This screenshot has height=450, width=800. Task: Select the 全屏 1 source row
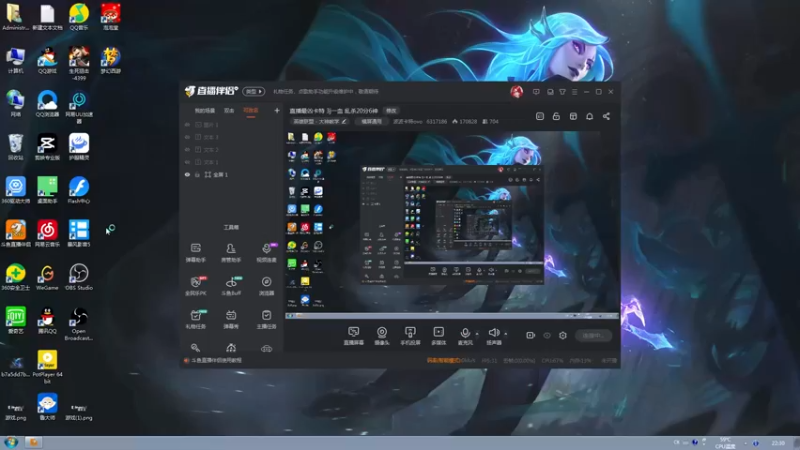click(231, 174)
